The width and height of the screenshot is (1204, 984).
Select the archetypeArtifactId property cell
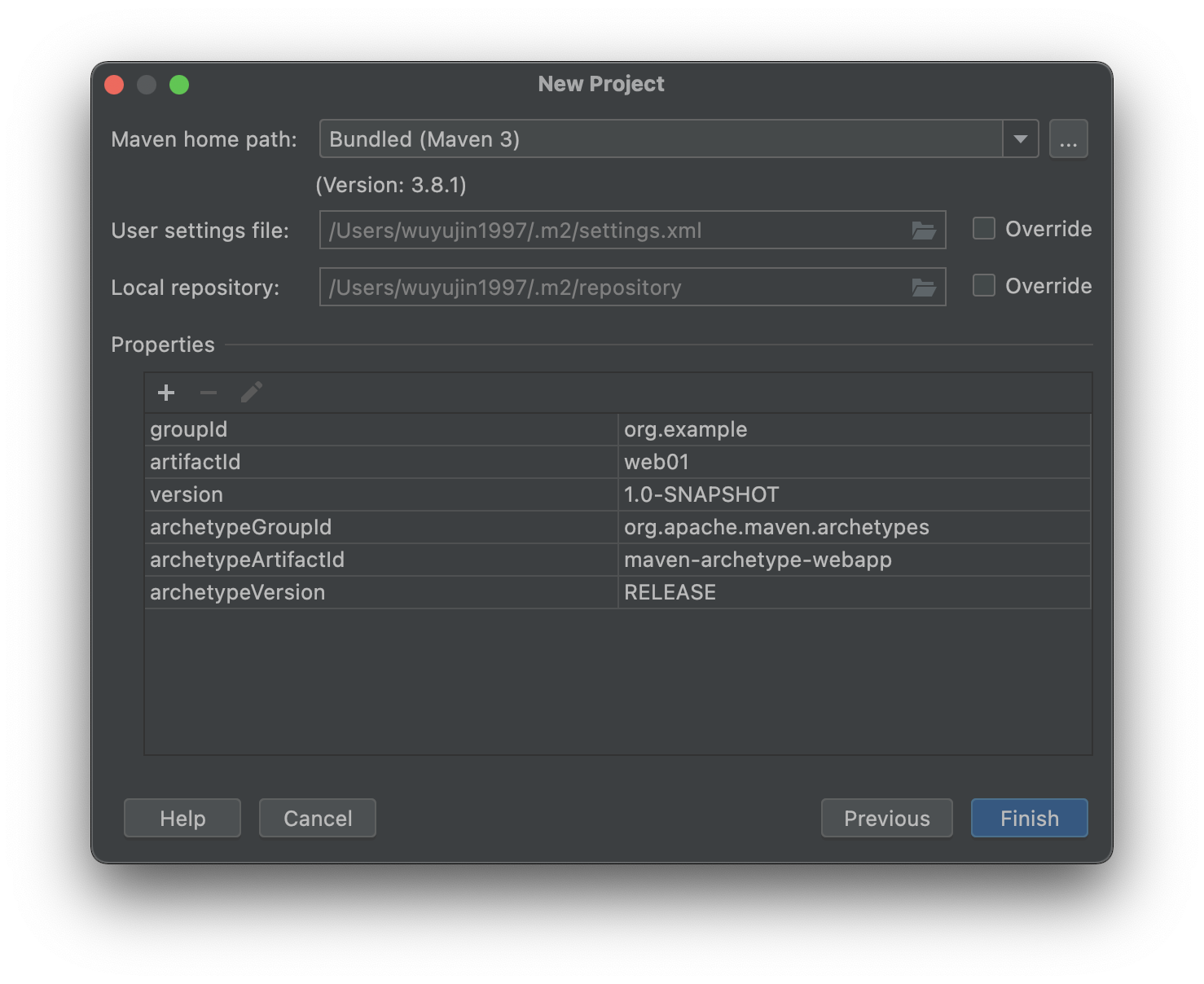(x=381, y=560)
